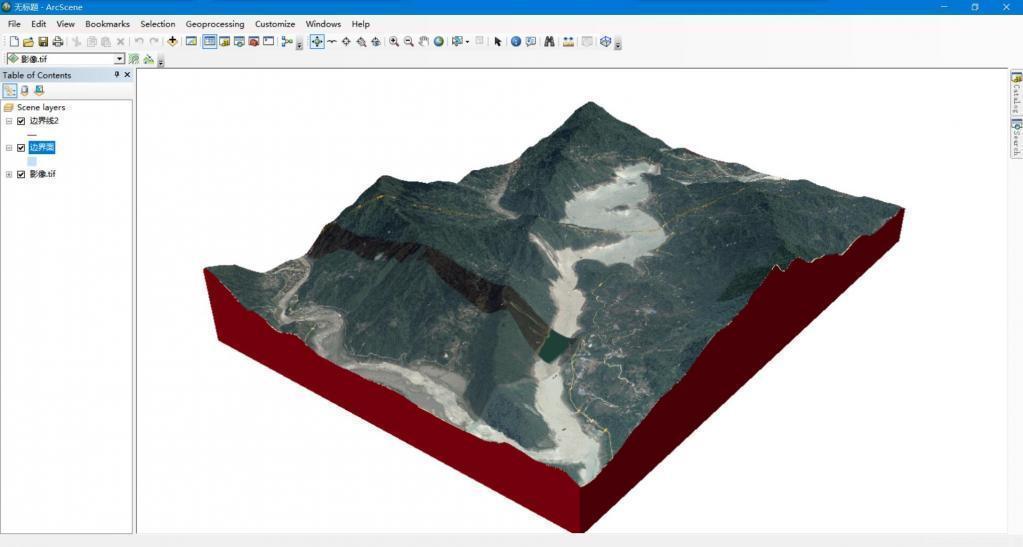This screenshot has width=1023, height=547.
Task: Choose the Select Elements arrow tool
Action: pos(498,42)
